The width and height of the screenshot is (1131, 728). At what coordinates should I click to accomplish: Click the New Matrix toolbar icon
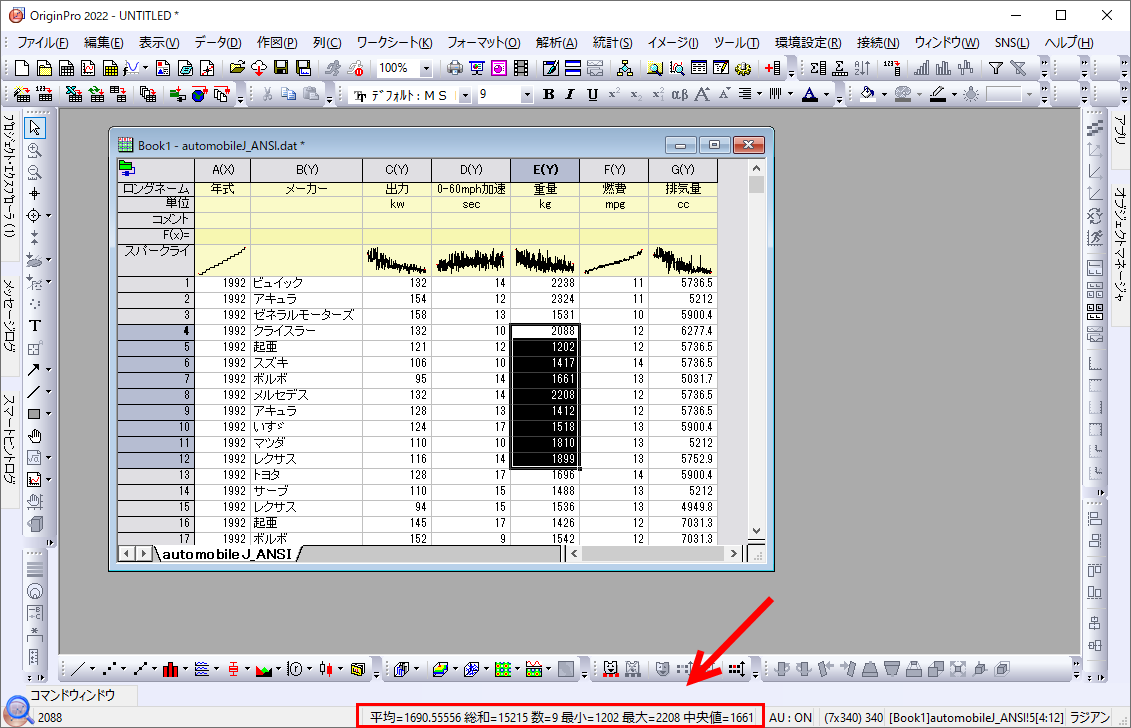110,69
